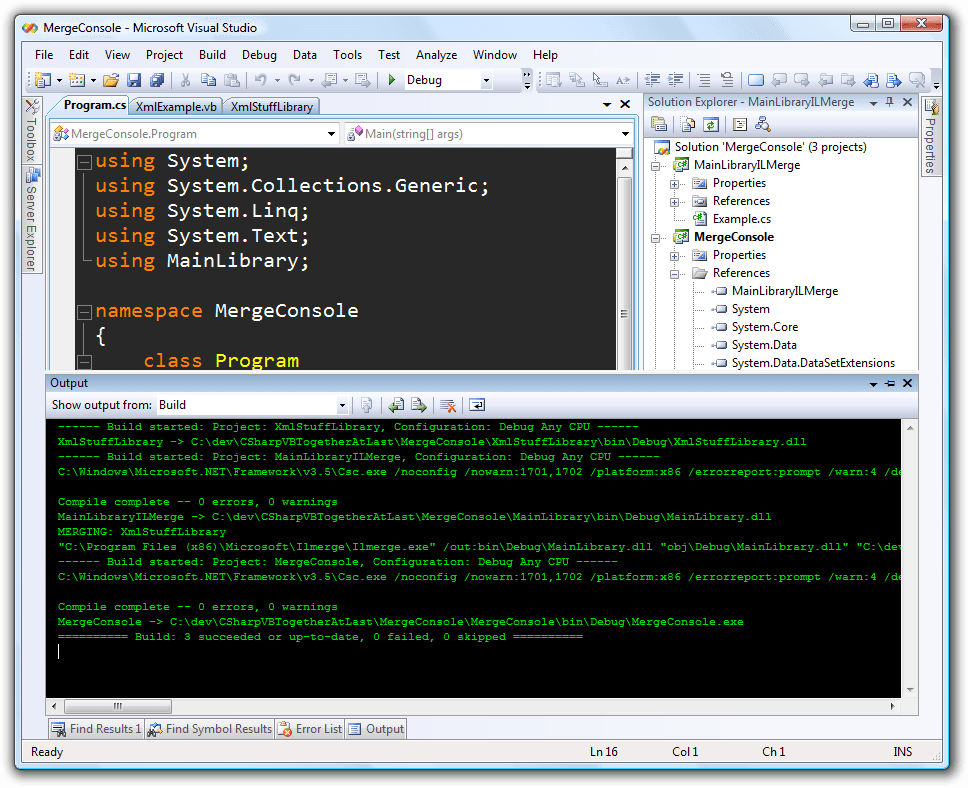This screenshot has height=788, width=968.
Task: Open the Properties window from Solution Explorer toolbar
Action: point(658,123)
